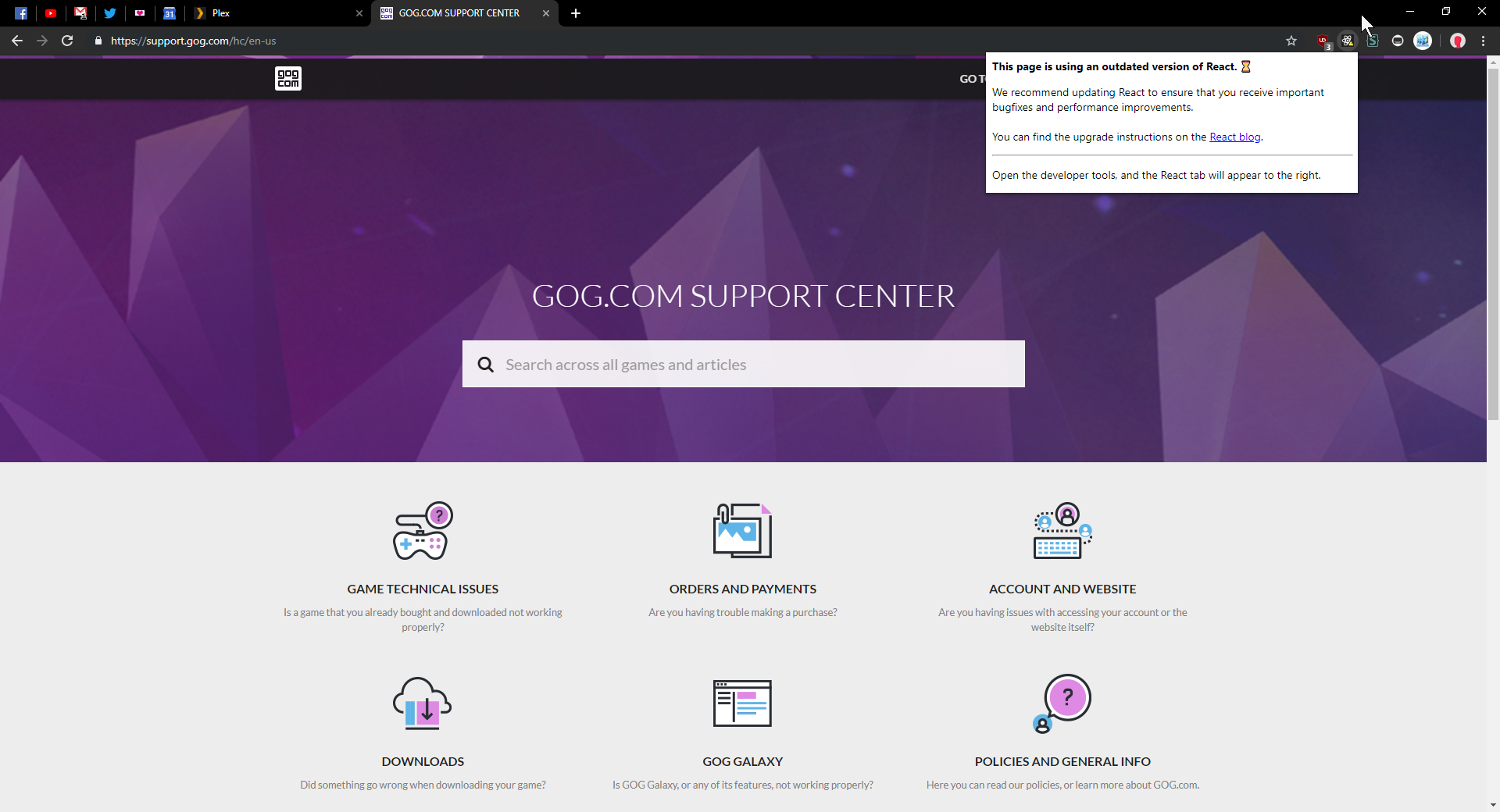1500x812 pixels.
Task: Select the Orders and Payments category
Action: pos(742,589)
